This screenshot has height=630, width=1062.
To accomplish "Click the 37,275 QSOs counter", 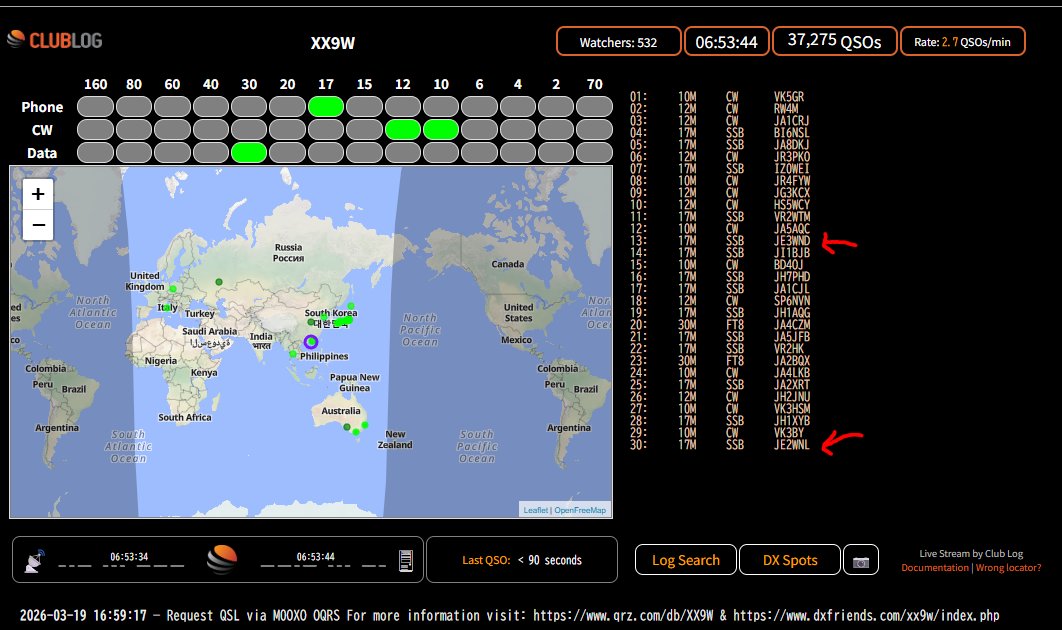I will (x=834, y=41).
